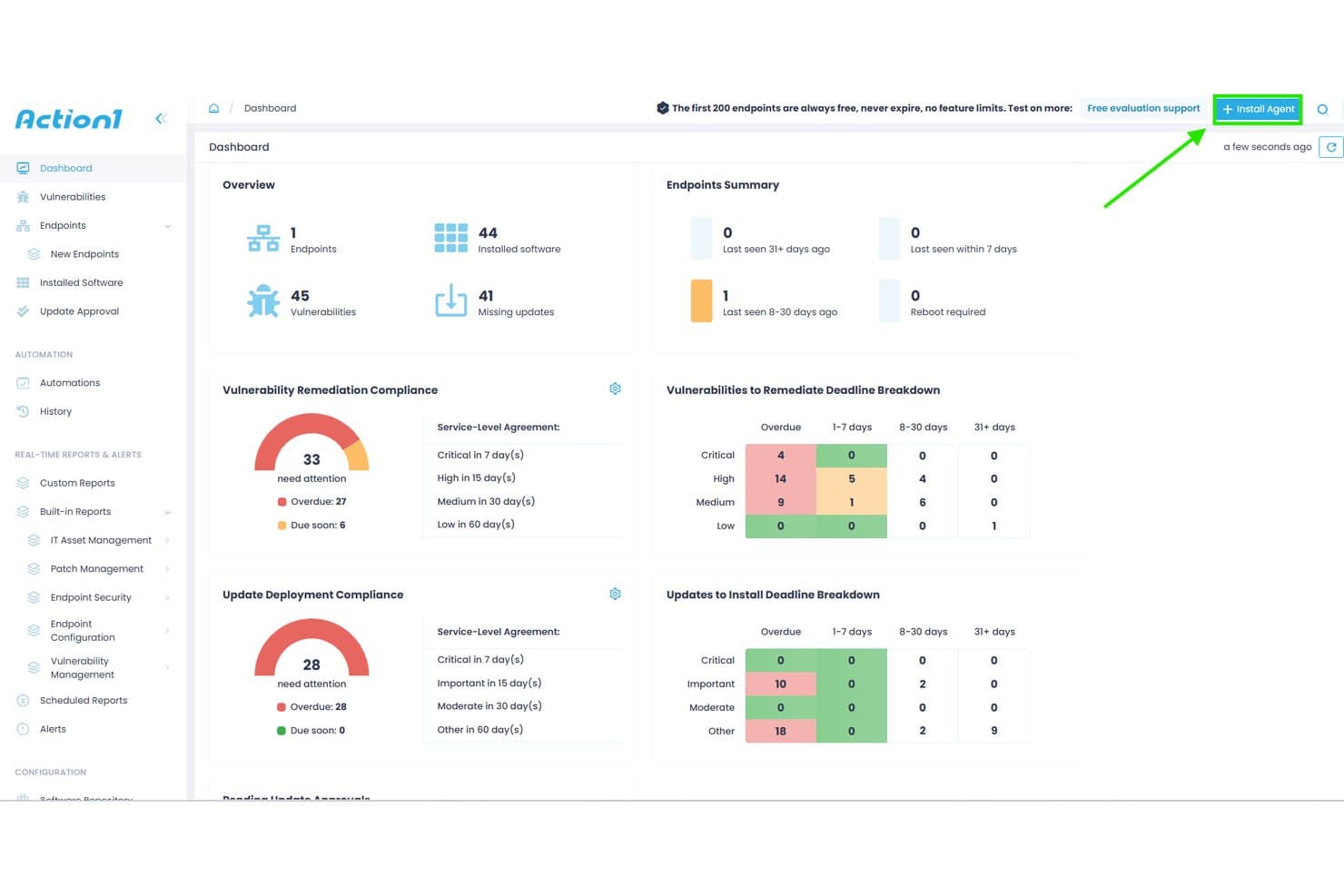Image resolution: width=1344 pixels, height=896 pixels.
Task: Click the Endpoints network icon in Overview
Action: (263, 238)
